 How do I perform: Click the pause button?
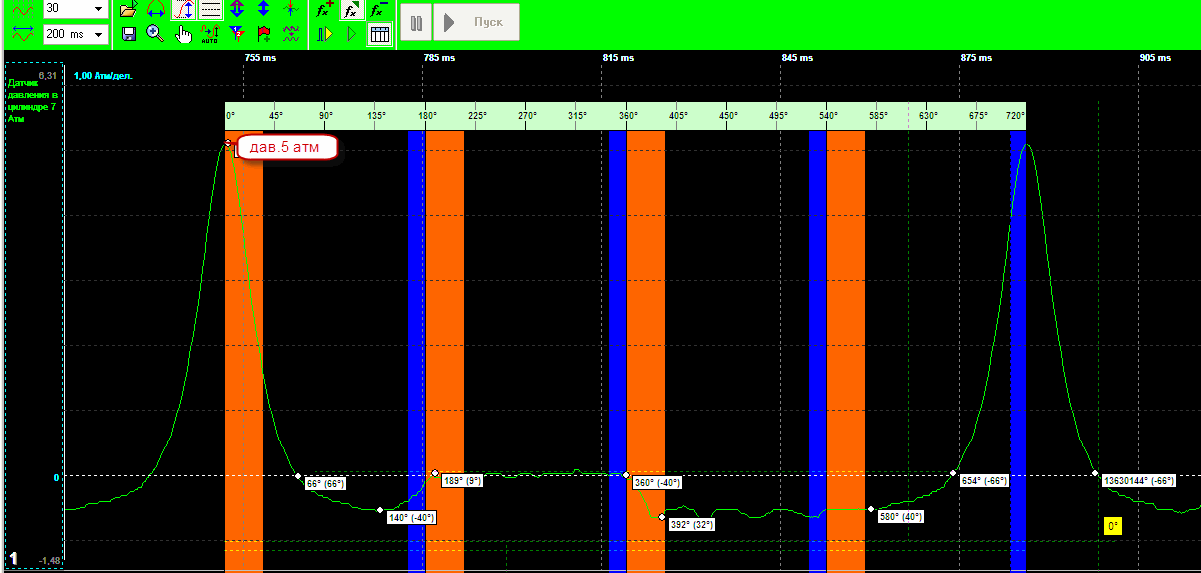[416, 22]
